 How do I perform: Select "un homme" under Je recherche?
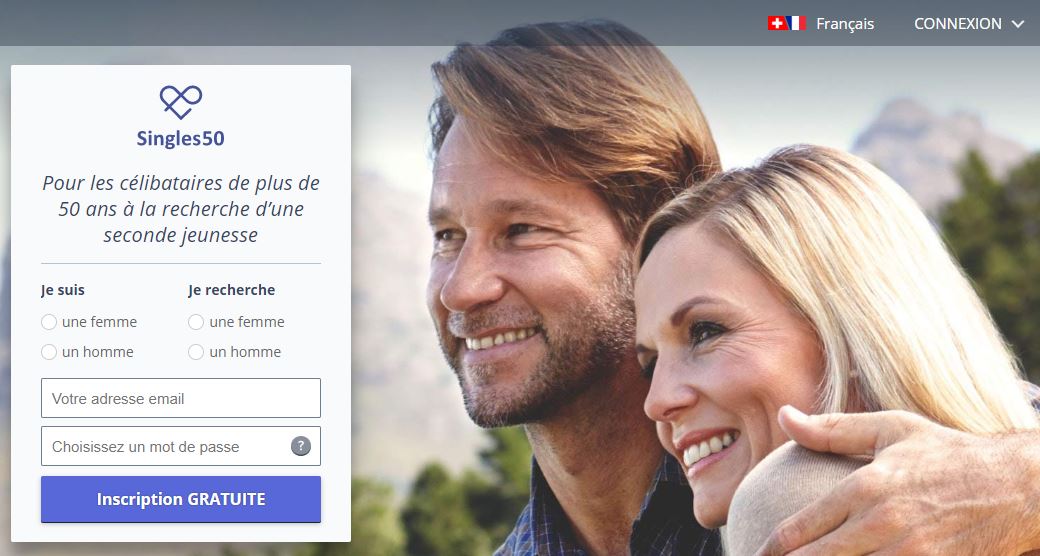pos(196,352)
